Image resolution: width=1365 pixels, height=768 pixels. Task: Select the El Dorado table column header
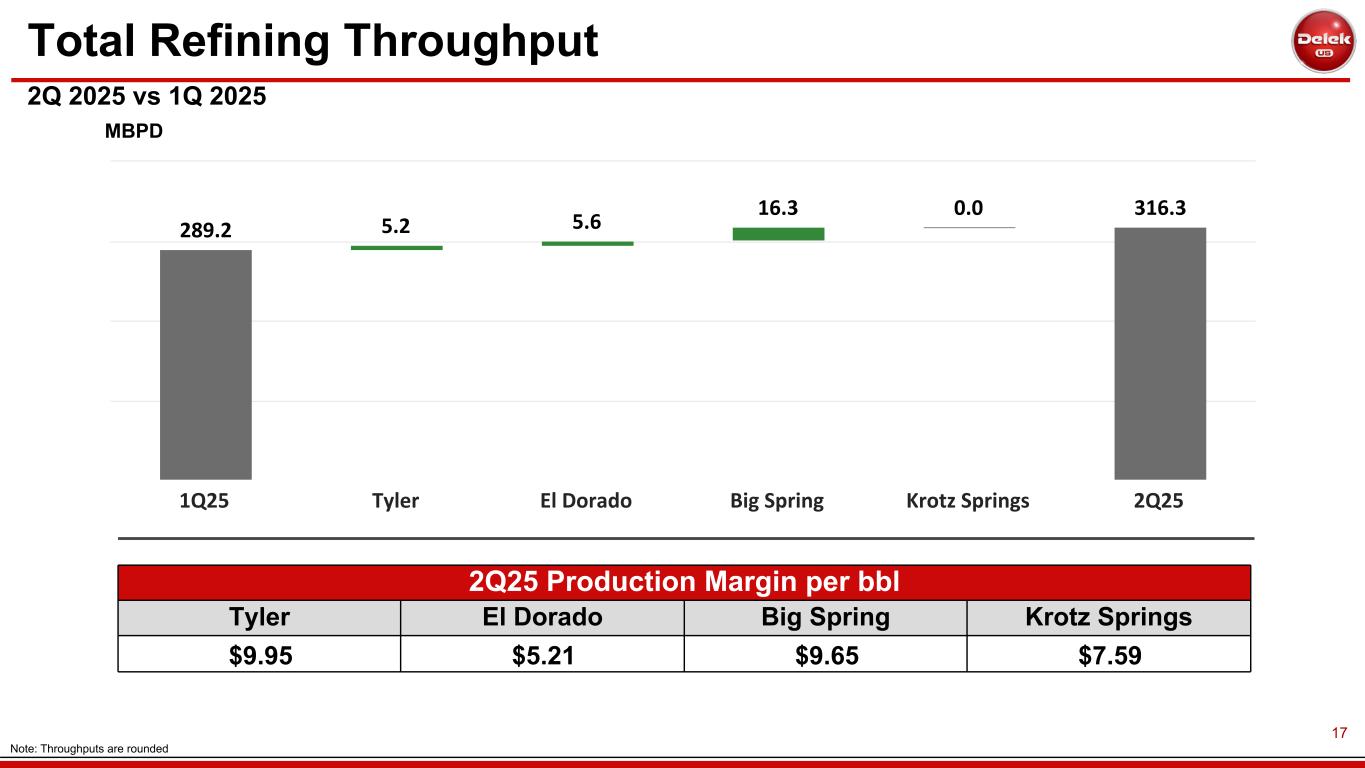[542, 617]
